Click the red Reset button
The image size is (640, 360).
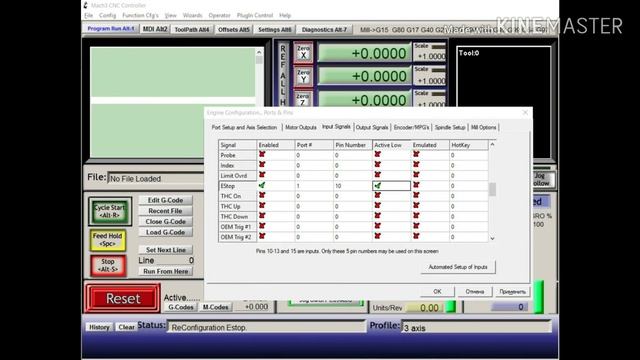pos(123,298)
